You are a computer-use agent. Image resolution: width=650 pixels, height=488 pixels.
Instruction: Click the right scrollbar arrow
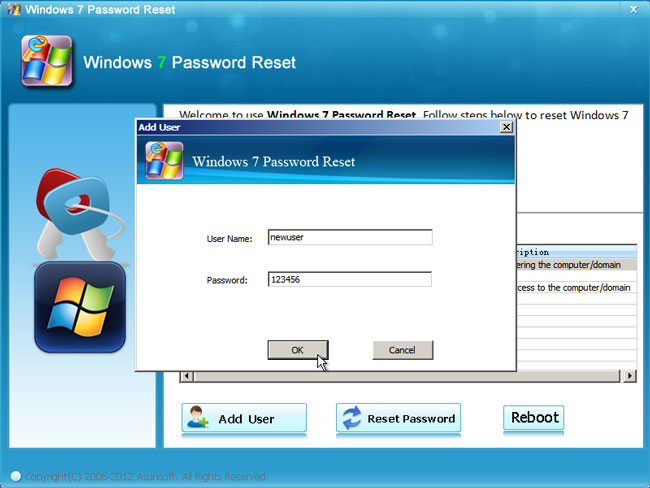pos(630,376)
